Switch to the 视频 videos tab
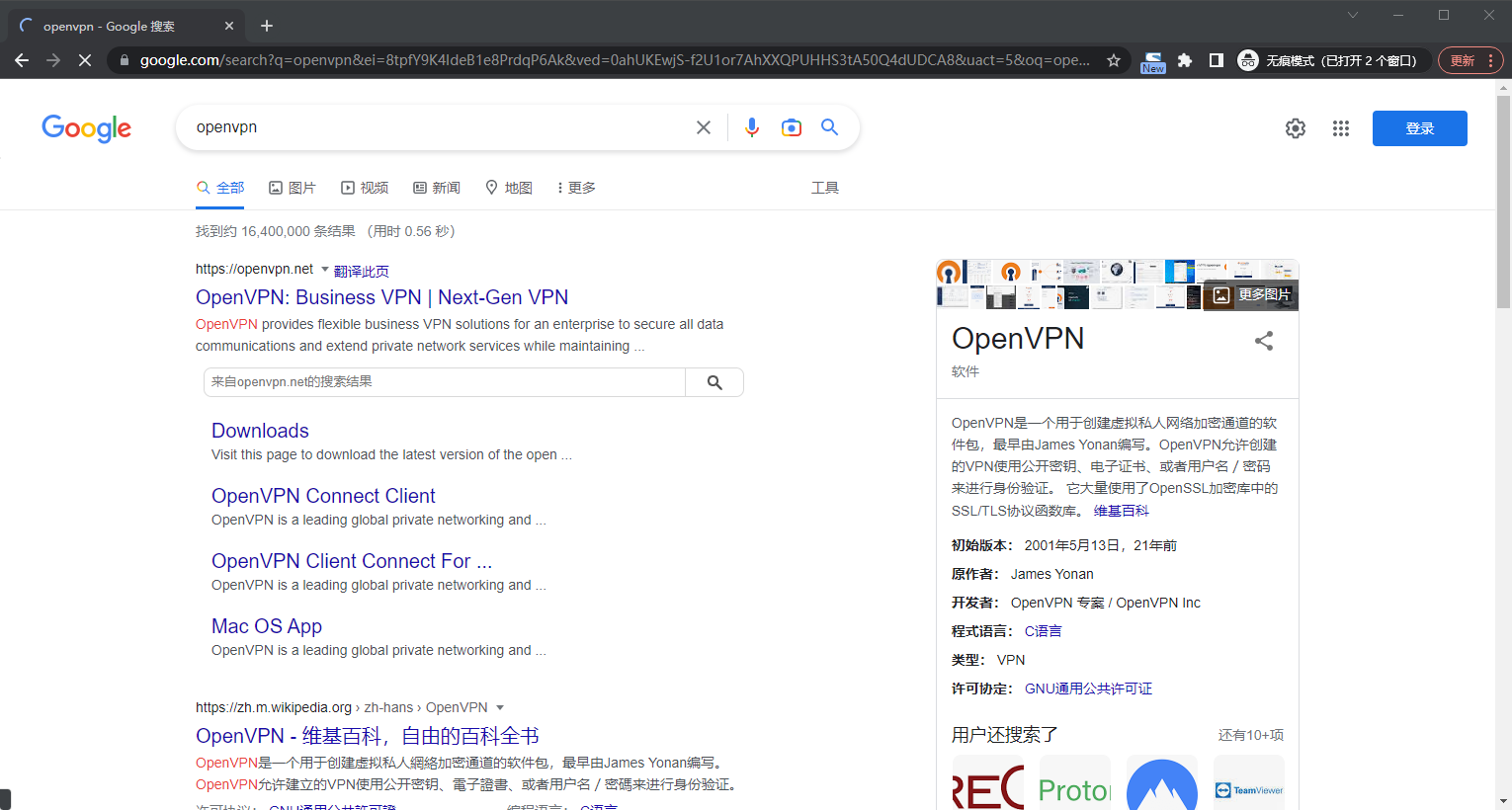 365,188
